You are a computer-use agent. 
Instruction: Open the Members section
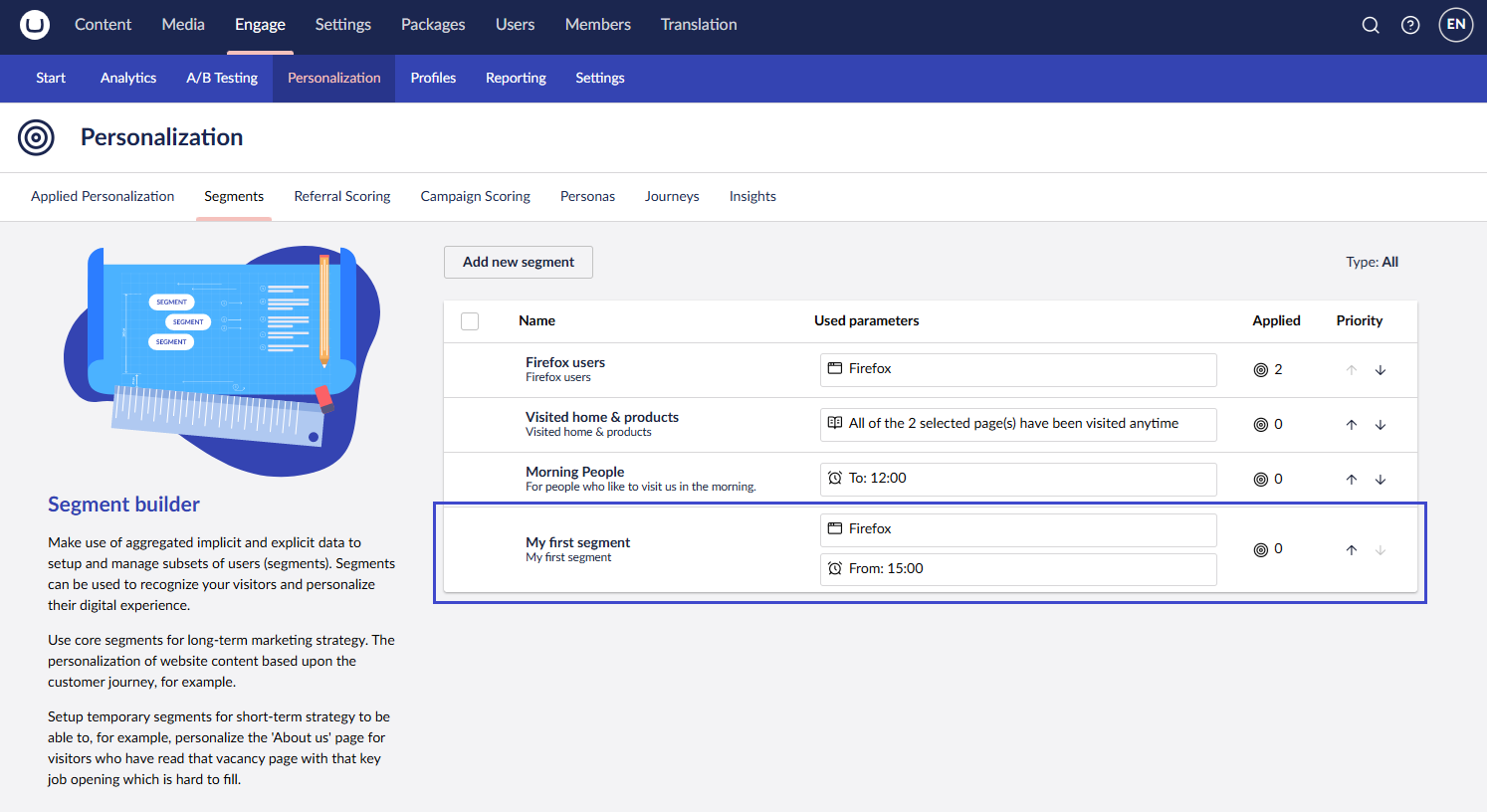597,24
